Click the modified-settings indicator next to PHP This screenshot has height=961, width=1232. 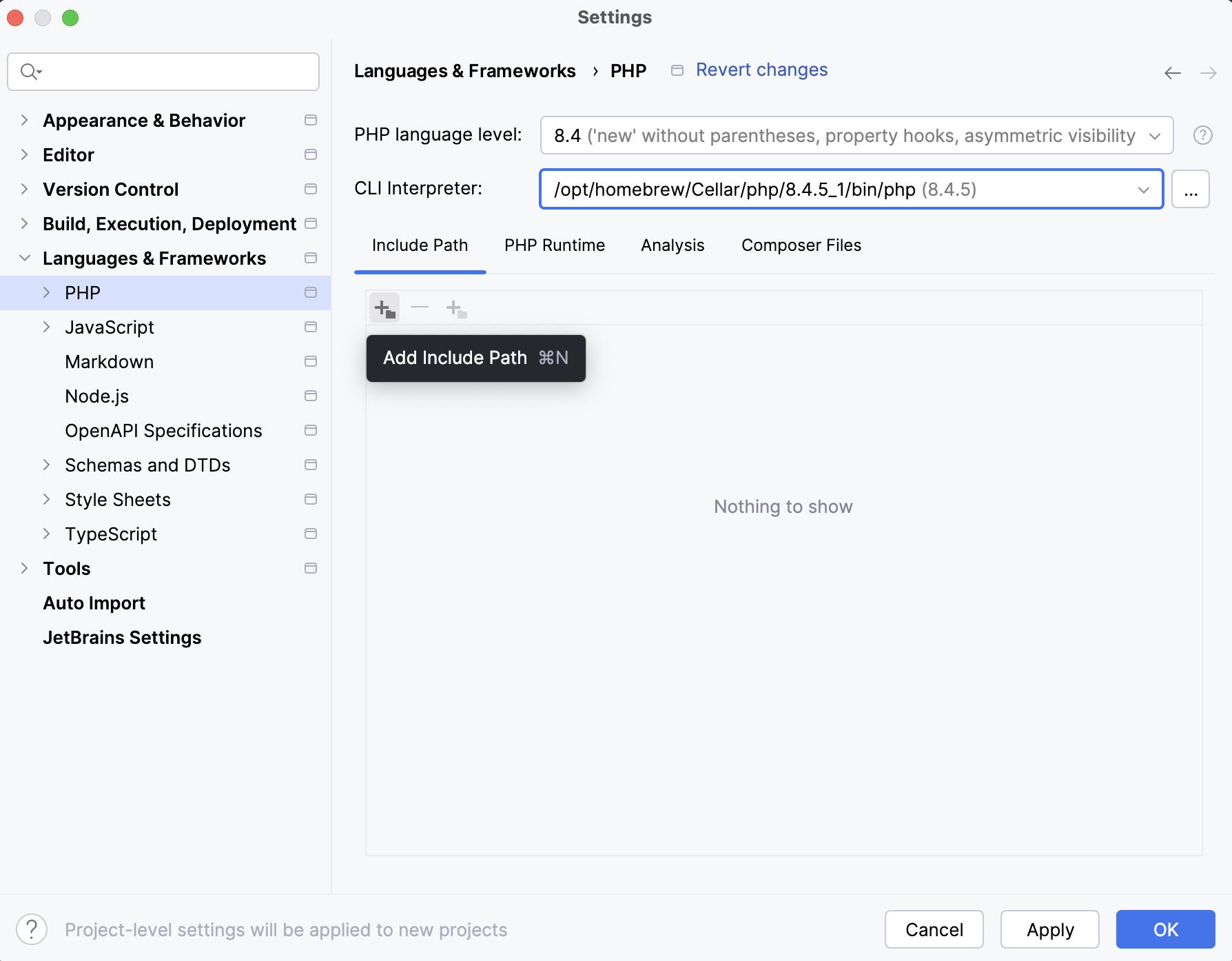[x=310, y=292]
